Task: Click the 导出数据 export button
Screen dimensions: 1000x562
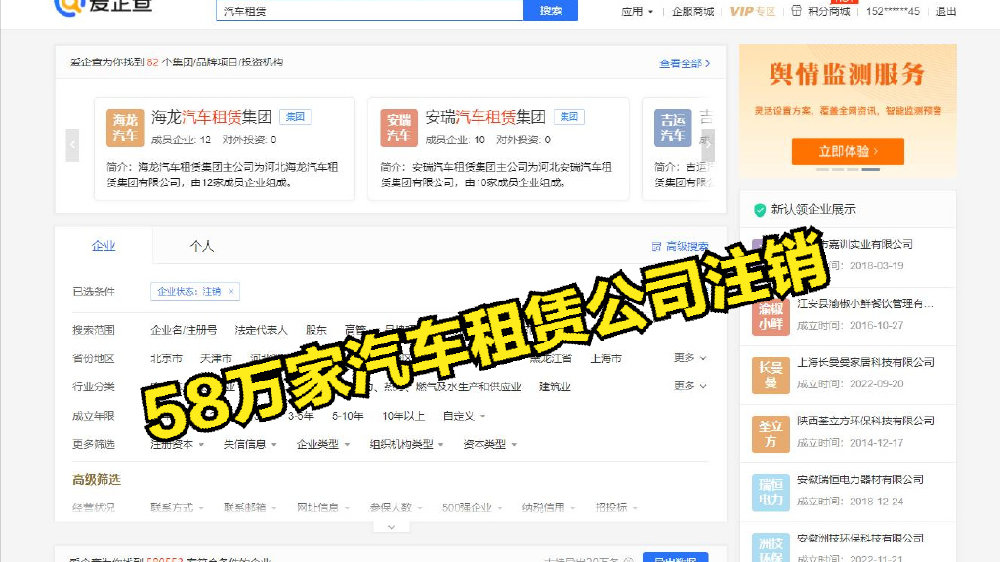Action: tap(675, 558)
